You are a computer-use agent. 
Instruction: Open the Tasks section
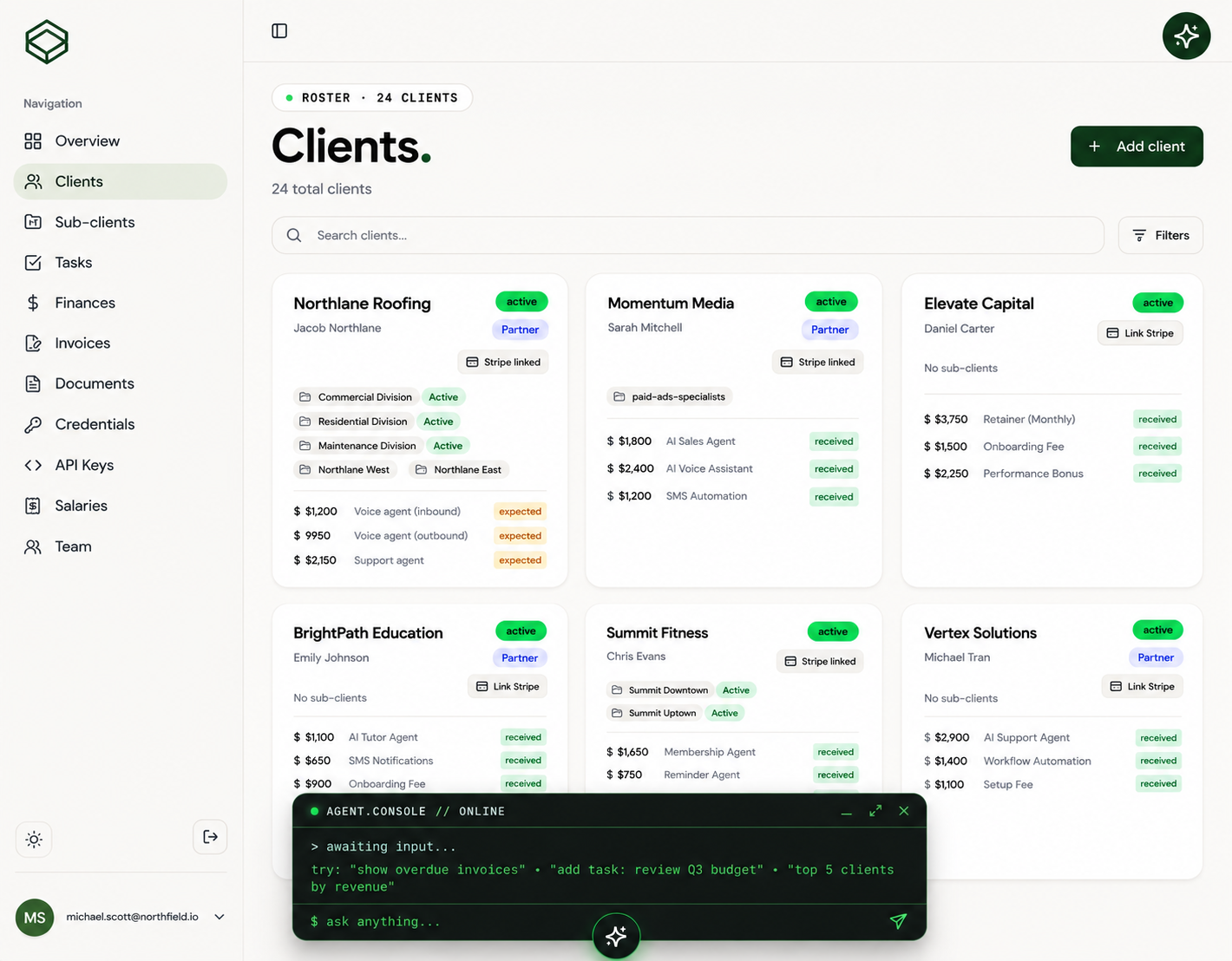[121, 262]
